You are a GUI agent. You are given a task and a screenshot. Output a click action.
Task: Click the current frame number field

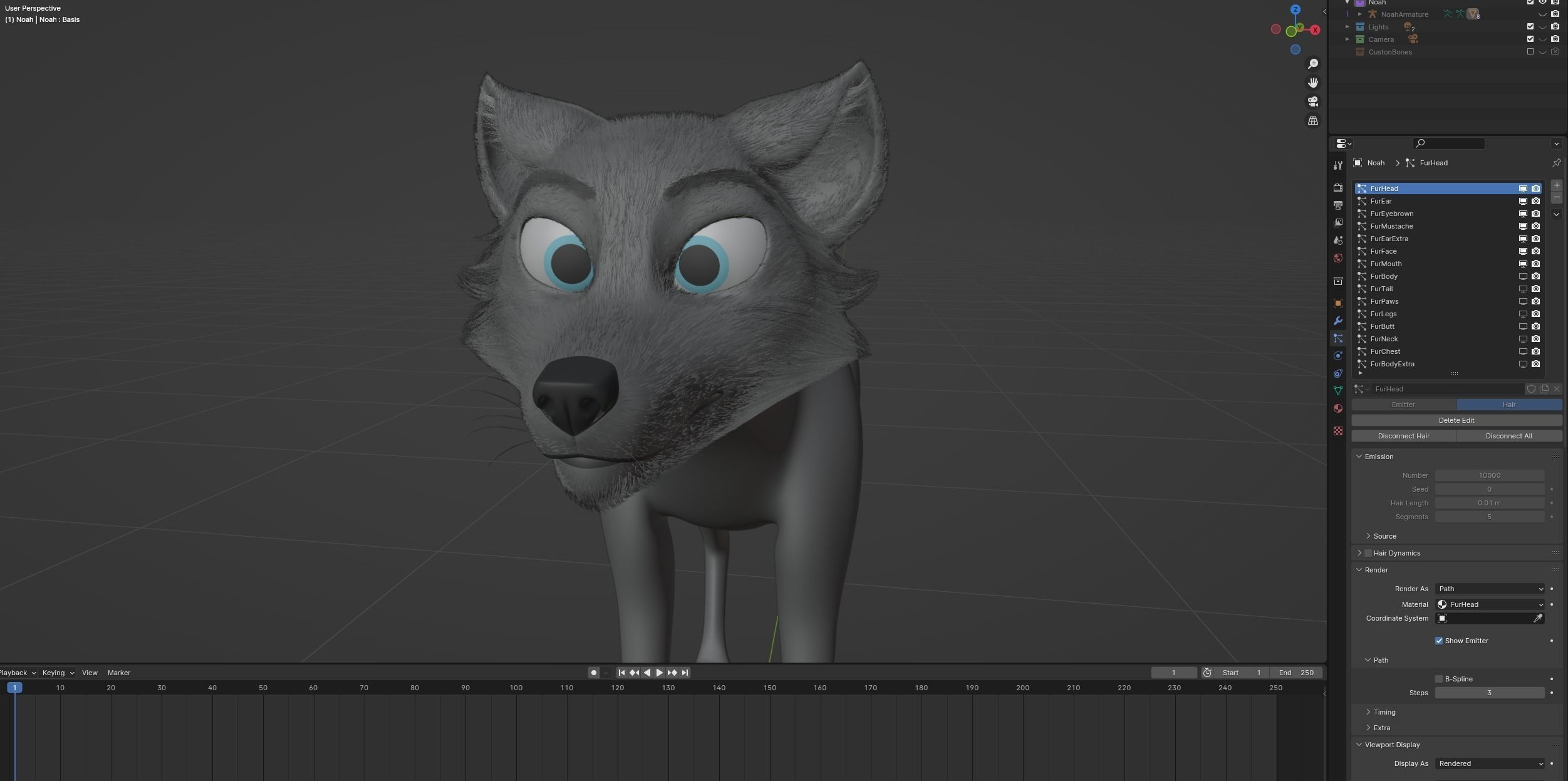click(x=1173, y=673)
